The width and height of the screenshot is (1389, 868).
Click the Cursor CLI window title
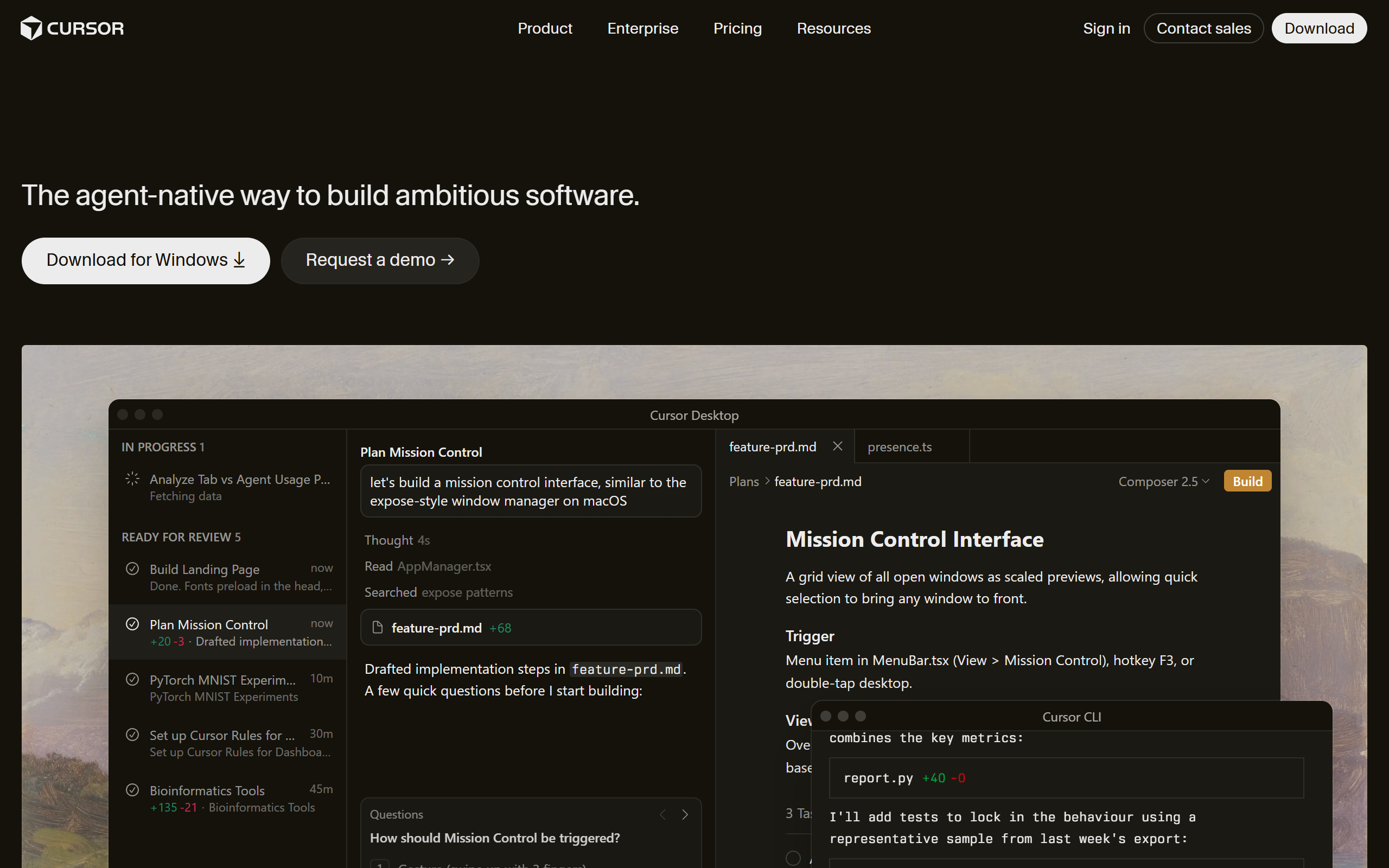1071,717
